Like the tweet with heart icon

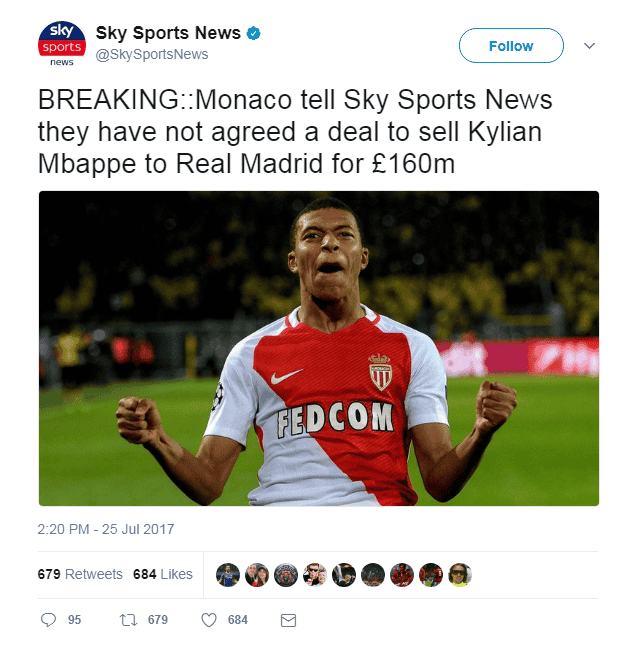coord(209,620)
